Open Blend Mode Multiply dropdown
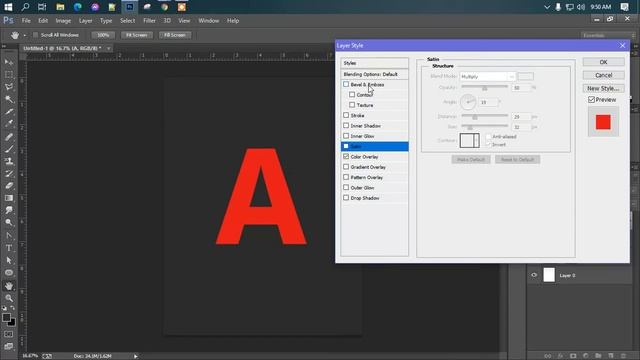The height and width of the screenshot is (360, 640). 488,76
